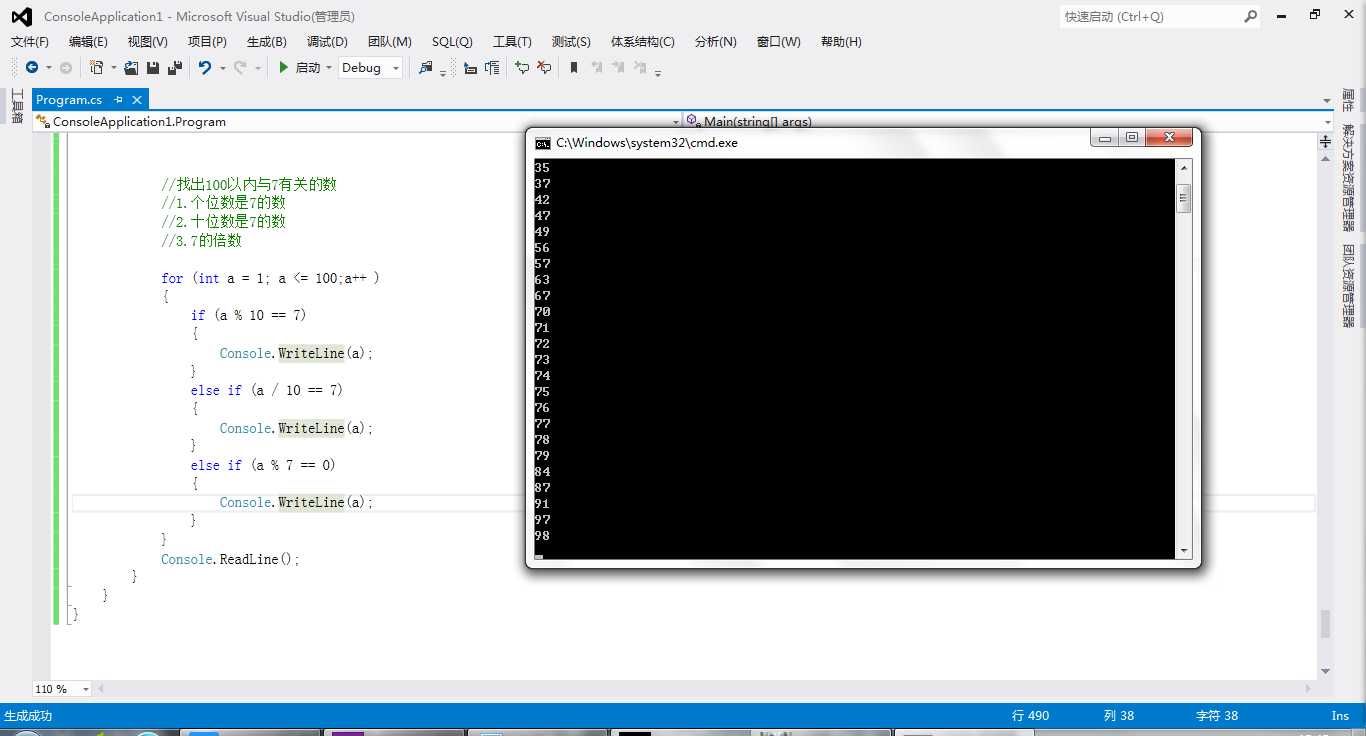Open the 帮助(H) menu
The height and width of the screenshot is (736, 1366).
841,42
